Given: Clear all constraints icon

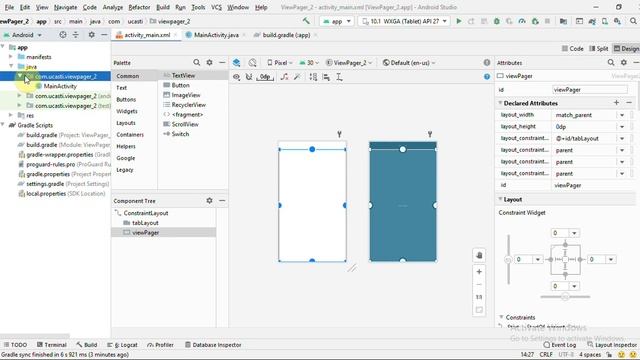Looking at the screenshot, I should pos(284,77).
